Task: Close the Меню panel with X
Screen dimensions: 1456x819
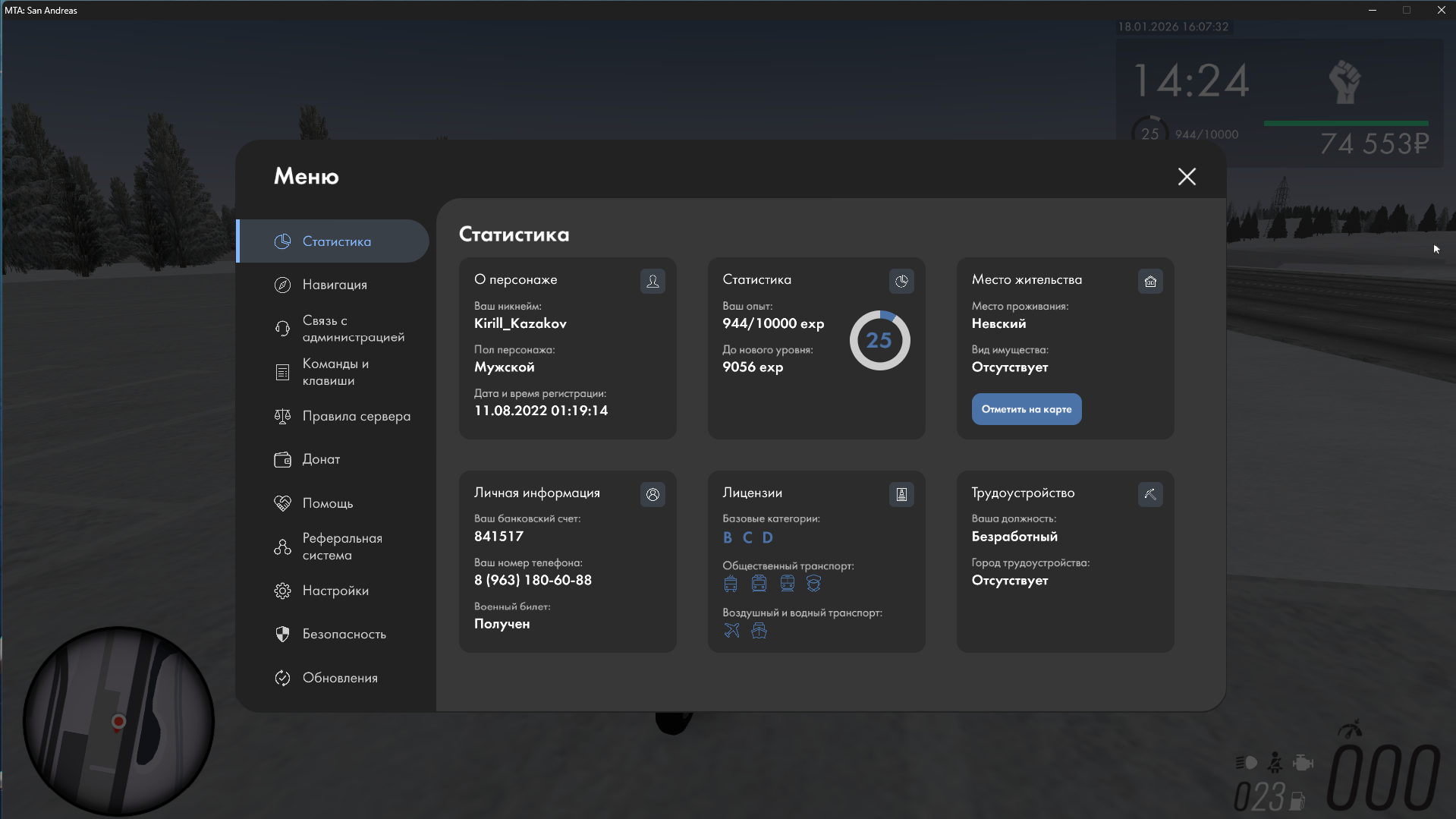Action: click(x=1187, y=177)
